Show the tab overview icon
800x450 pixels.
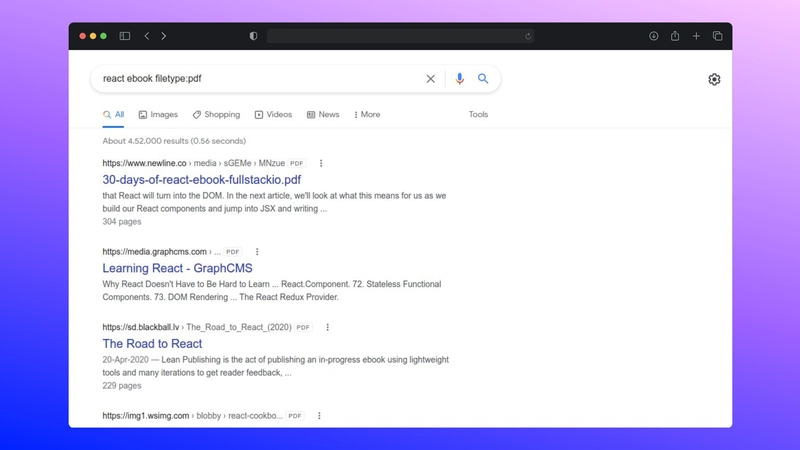point(717,36)
